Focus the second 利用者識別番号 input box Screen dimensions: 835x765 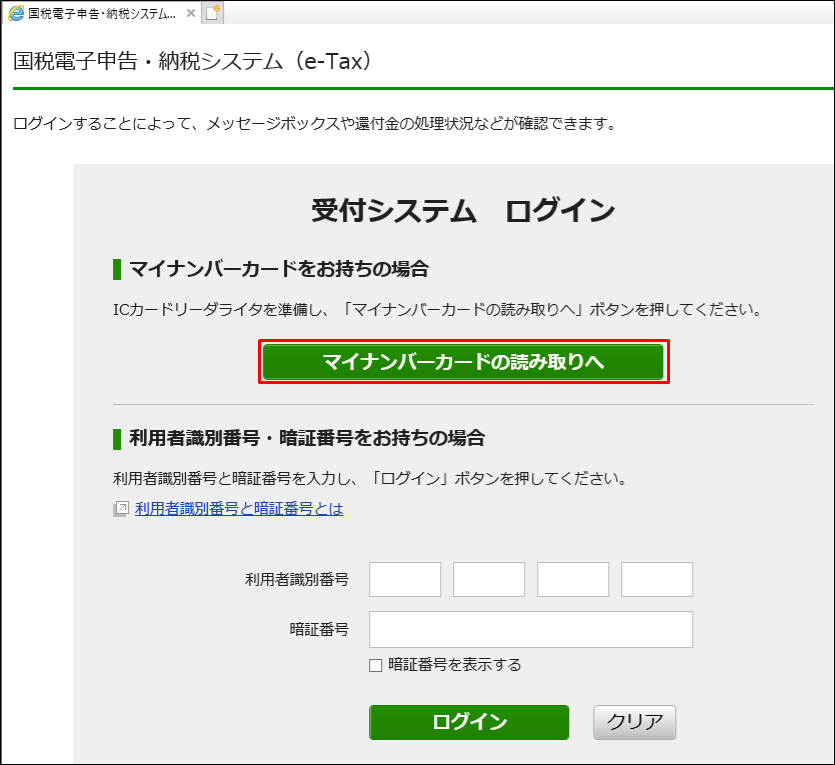tap(489, 579)
